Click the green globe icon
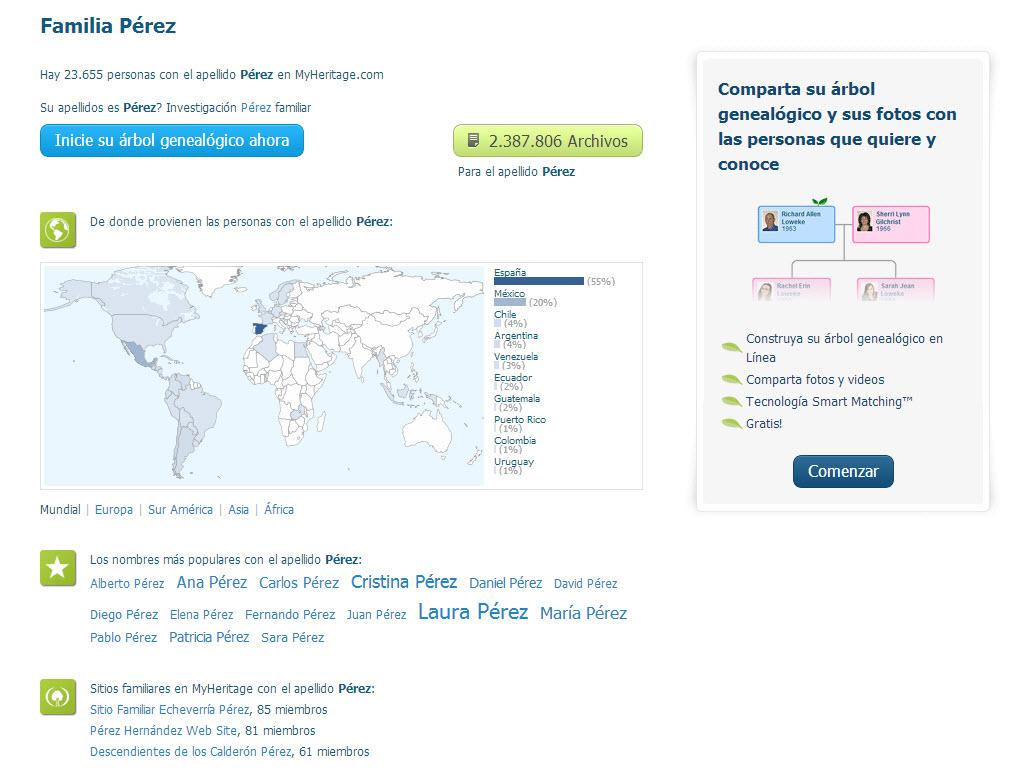Image resolution: width=1015 pixels, height=772 pixels. [58, 229]
